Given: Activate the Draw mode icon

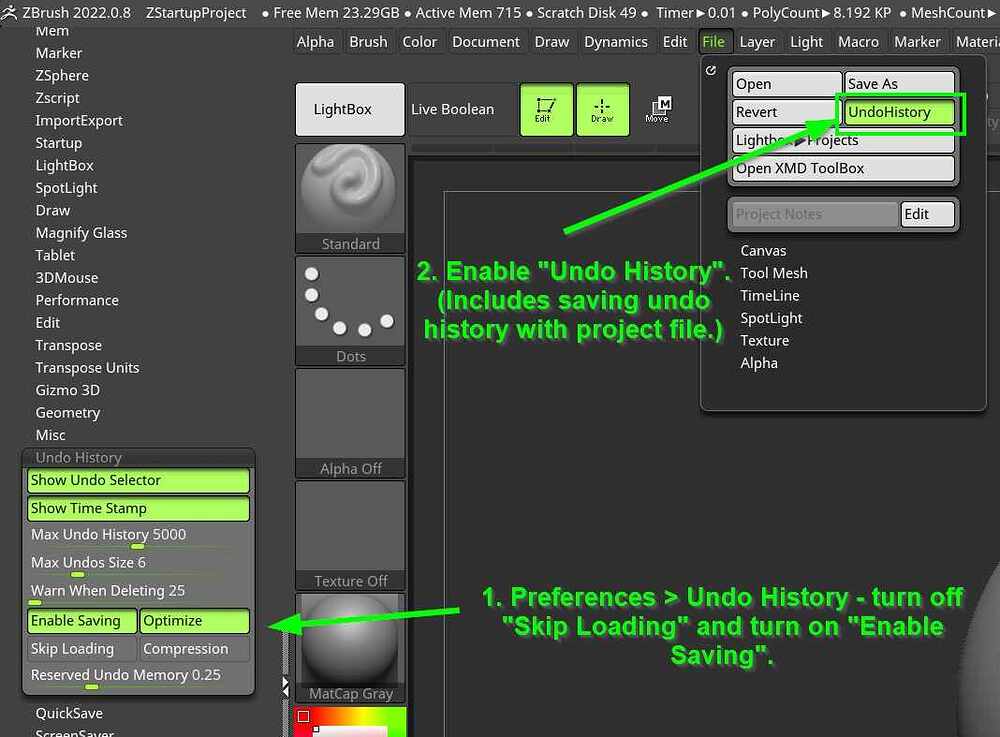Looking at the screenshot, I should (602, 110).
